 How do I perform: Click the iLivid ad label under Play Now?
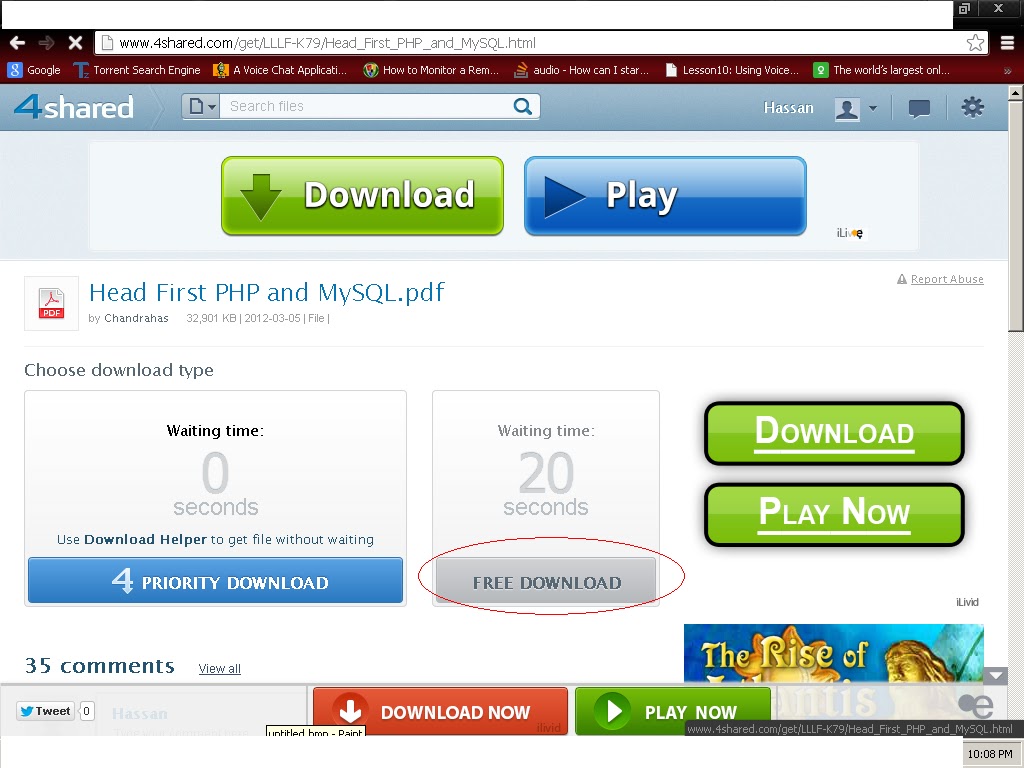(x=967, y=602)
